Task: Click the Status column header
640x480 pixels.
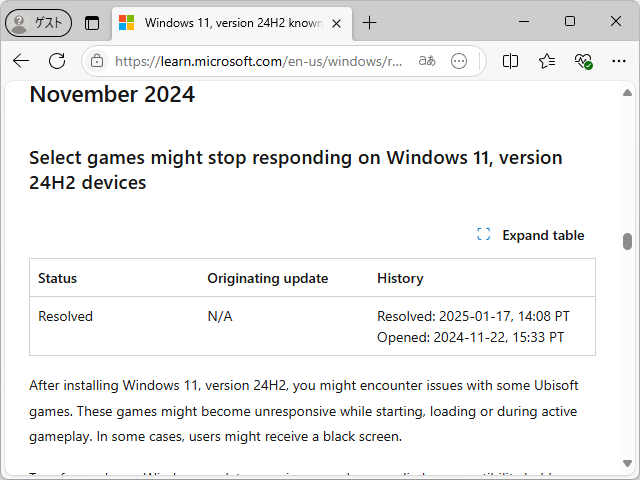Action: [58, 278]
